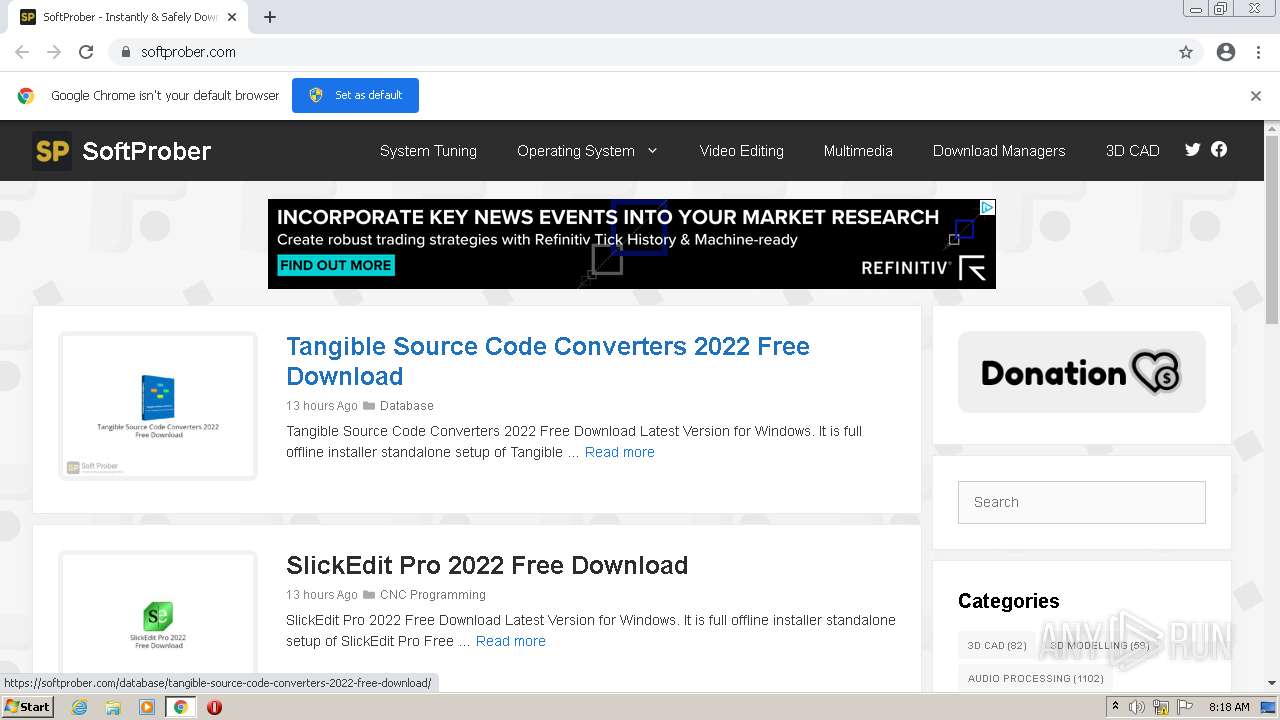The image size is (1280, 720).
Task: Click the taskbar clock 8:18 AM
Action: point(1229,707)
